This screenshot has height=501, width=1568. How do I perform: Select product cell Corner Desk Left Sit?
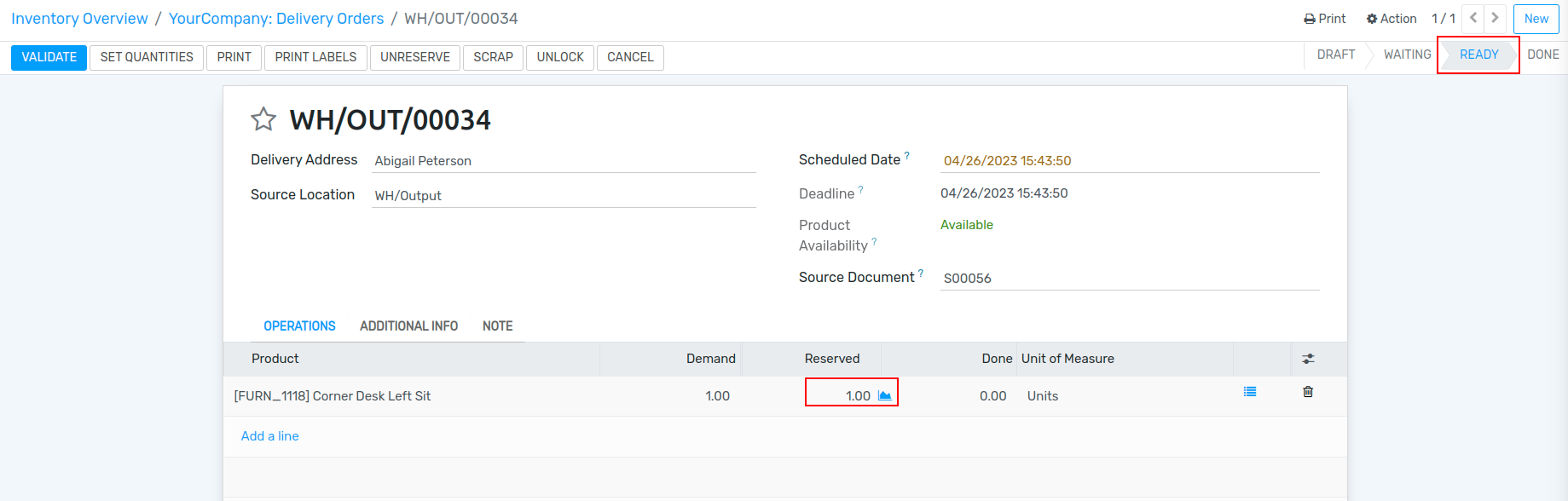click(413, 396)
